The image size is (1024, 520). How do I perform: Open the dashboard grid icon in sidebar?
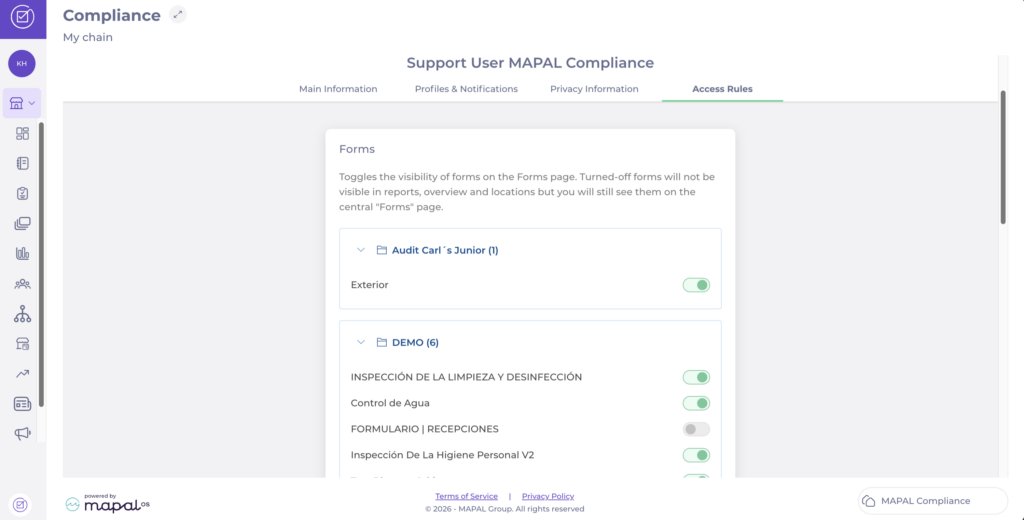(23, 134)
